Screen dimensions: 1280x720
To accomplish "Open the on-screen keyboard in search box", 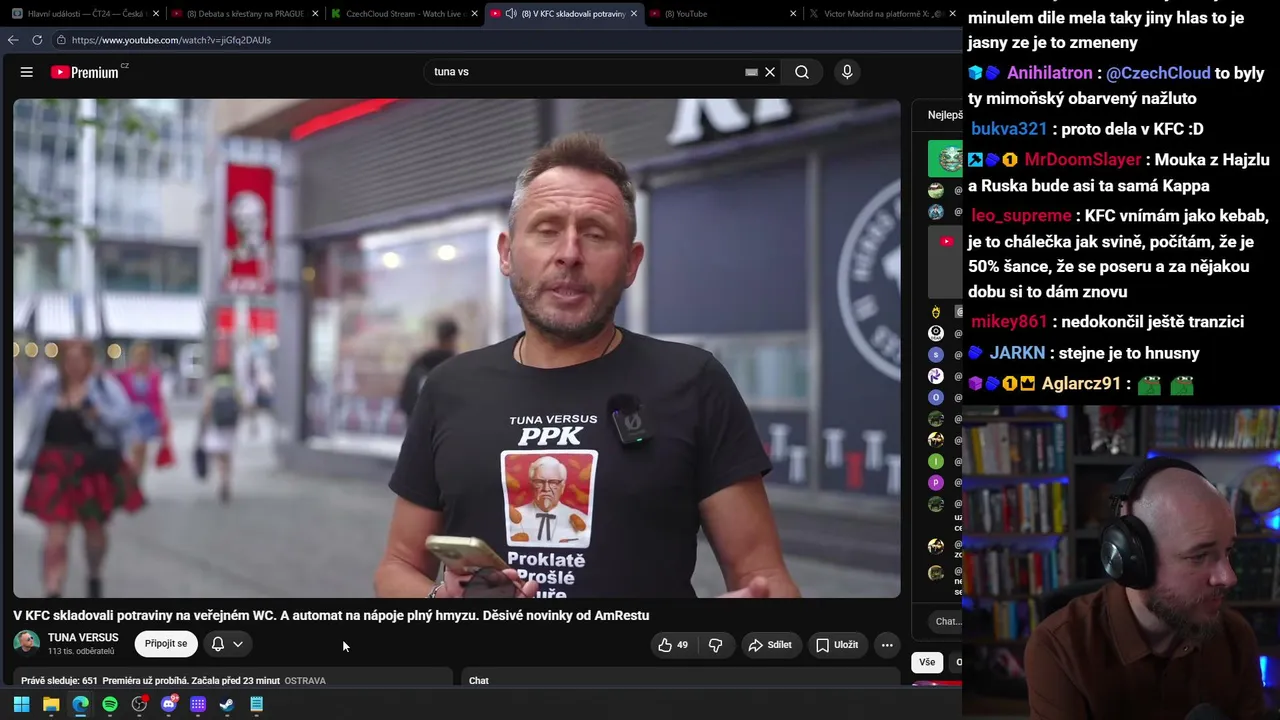I will coord(751,72).
